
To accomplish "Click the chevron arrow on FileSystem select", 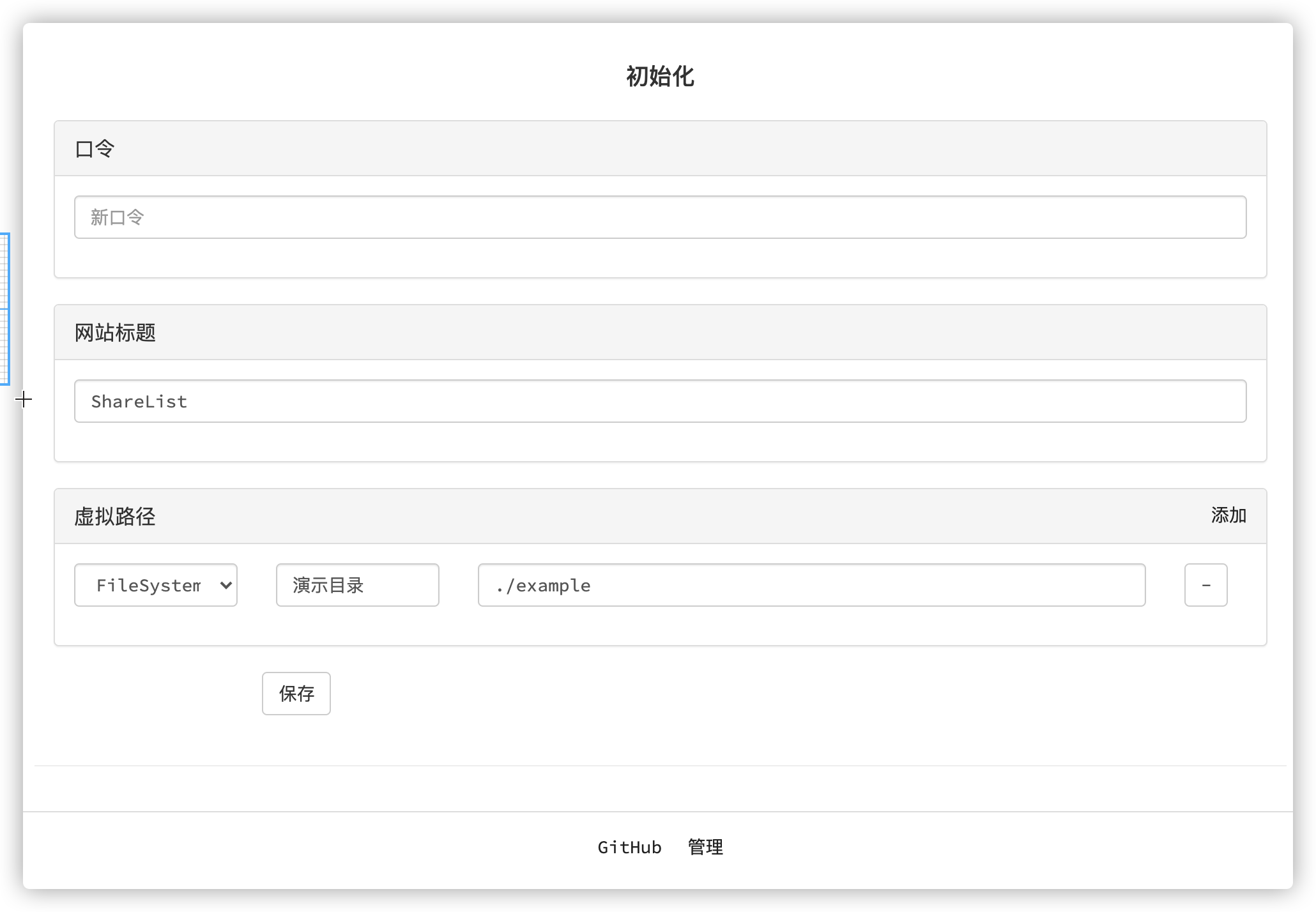I will 226,585.
